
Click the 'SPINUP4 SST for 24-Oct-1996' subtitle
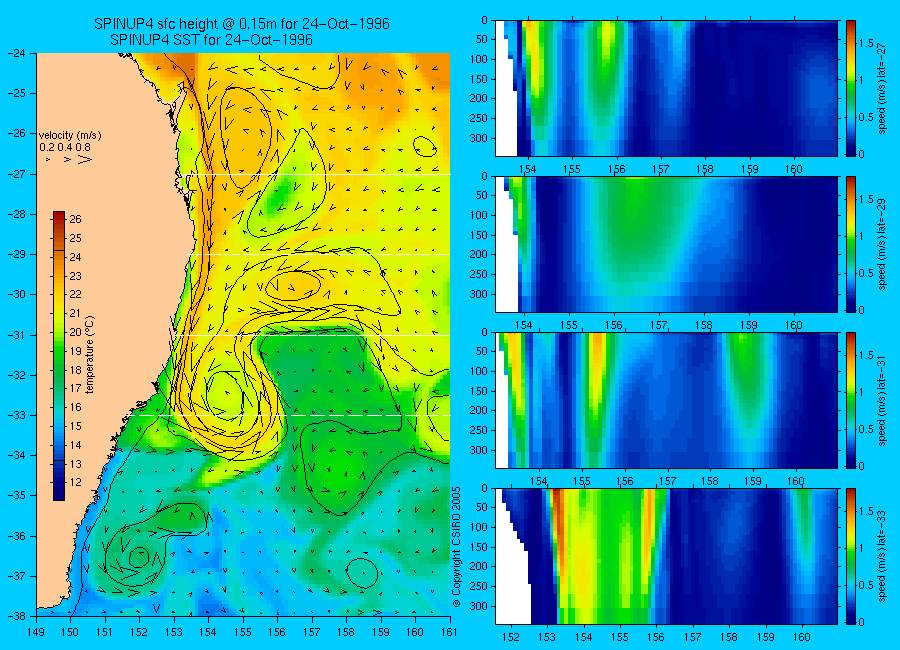point(211,40)
